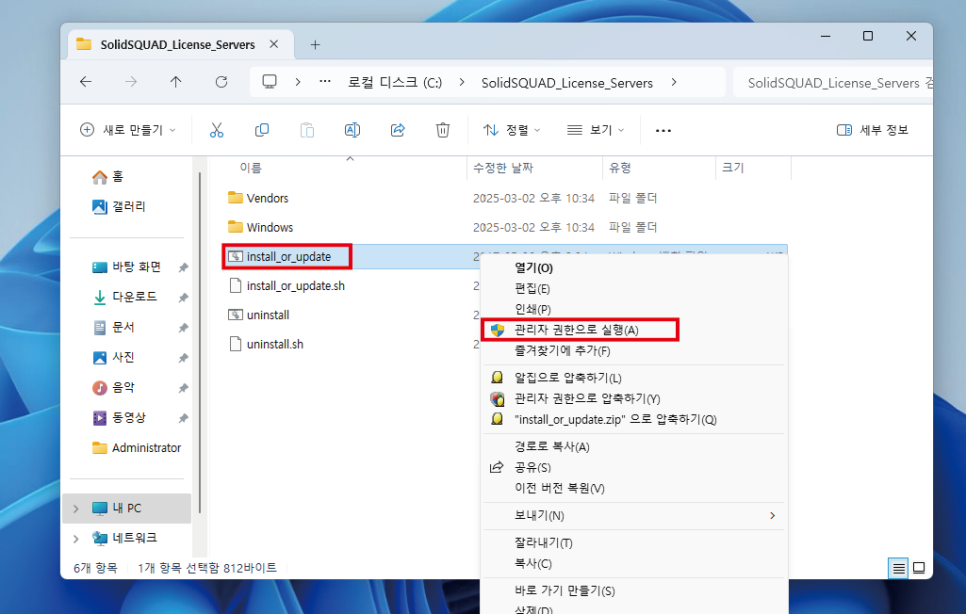The image size is (966, 614).
Task: Open Home in the sidebar
Action: [108, 177]
